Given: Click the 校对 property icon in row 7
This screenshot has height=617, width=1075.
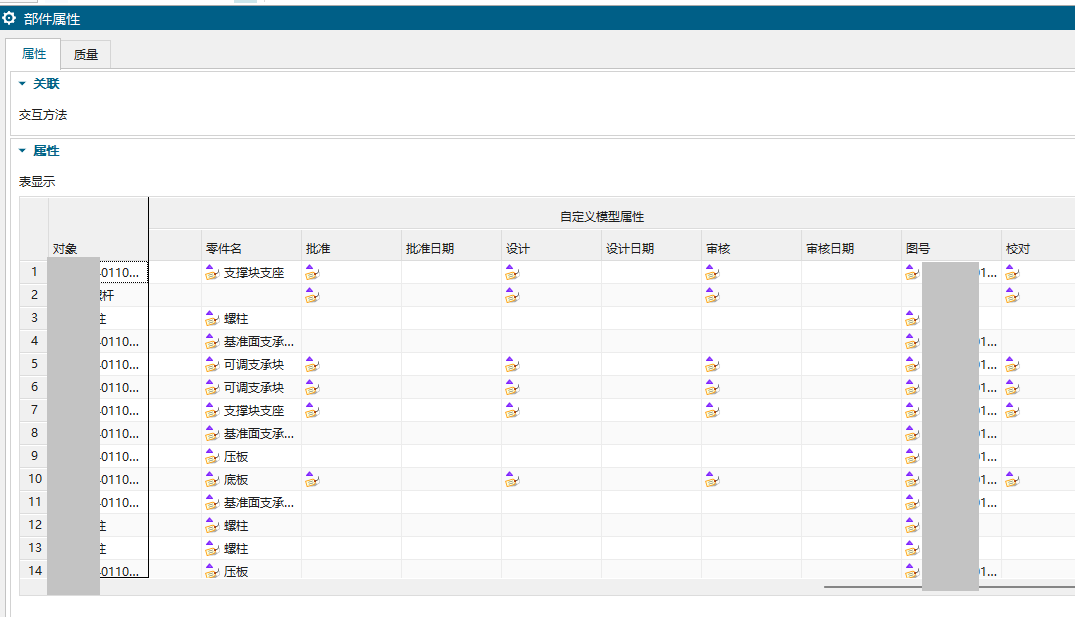Looking at the screenshot, I should click(x=1012, y=410).
